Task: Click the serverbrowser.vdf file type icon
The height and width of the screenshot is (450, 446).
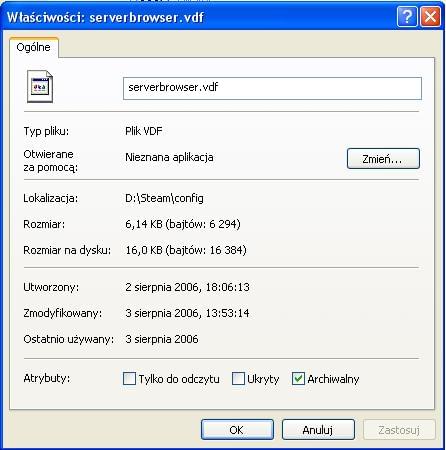Action: coord(40,87)
